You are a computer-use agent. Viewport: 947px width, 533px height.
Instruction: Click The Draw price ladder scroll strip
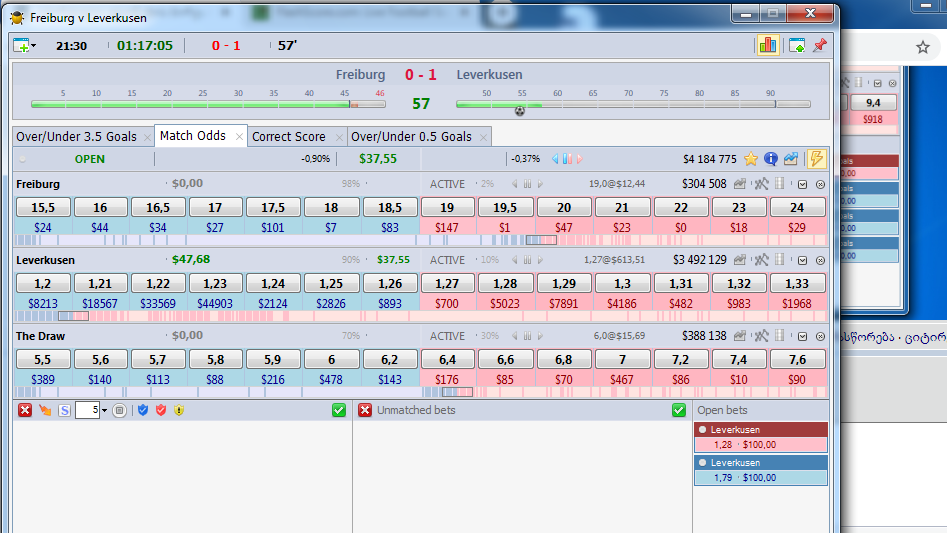(420, 392)
